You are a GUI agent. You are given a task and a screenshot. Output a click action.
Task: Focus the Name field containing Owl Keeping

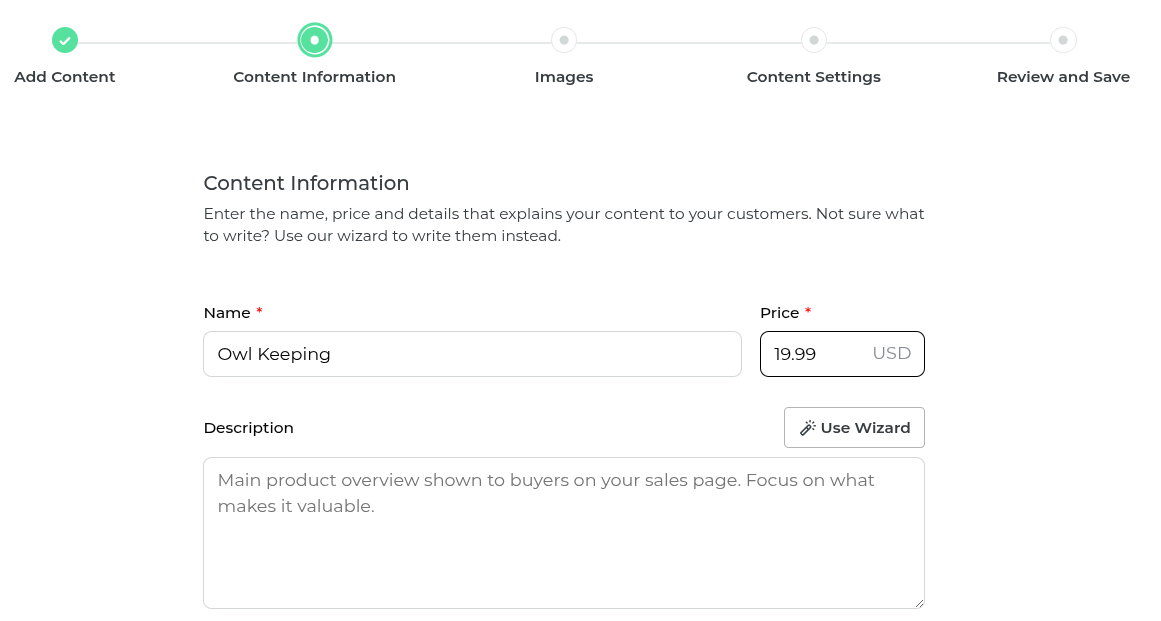click(x=472, y=354)
